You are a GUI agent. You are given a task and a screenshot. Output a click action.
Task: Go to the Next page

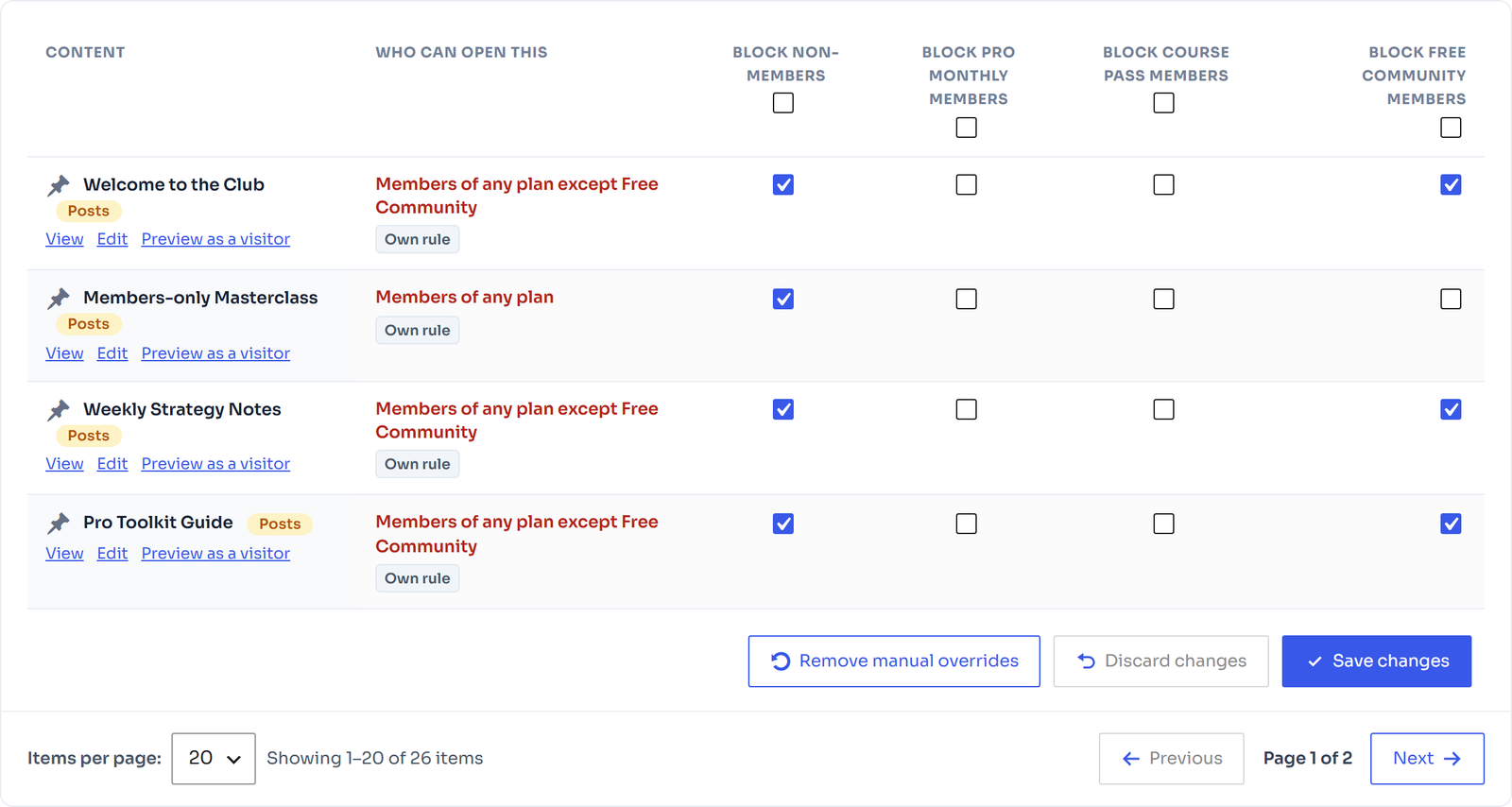(1427, 759)
